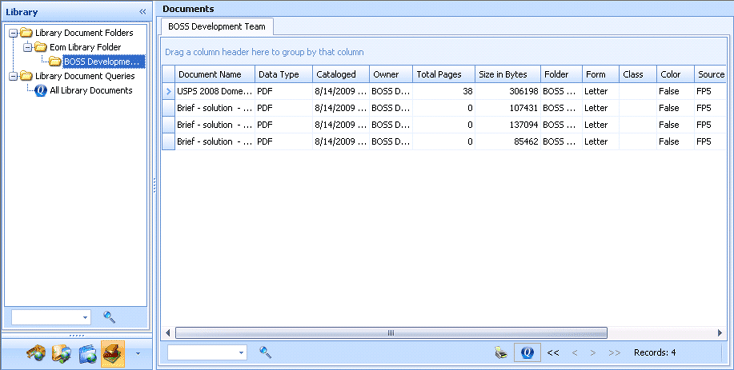This screenshot has height=370, width=734.
Task: Sort by Size in Bytes column header
Action: click(x=508, y=74)
